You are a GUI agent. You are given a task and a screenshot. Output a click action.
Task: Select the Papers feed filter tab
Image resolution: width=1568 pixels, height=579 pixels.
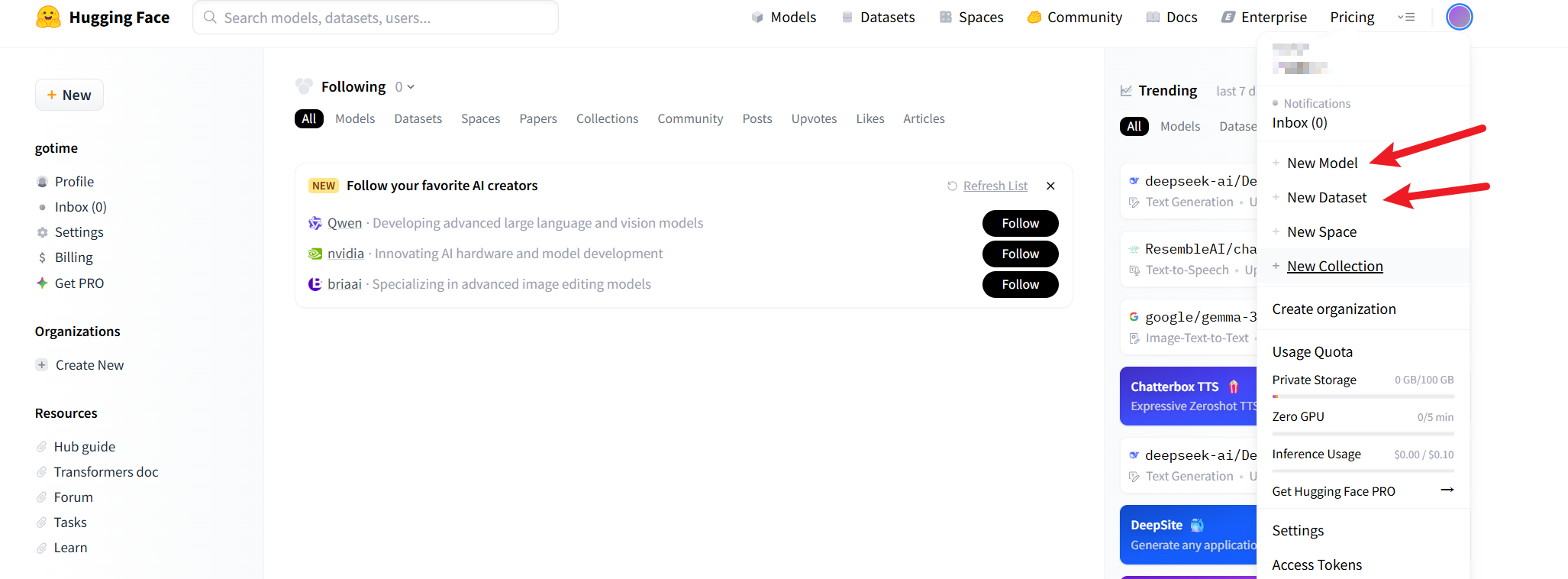[538, 118]
